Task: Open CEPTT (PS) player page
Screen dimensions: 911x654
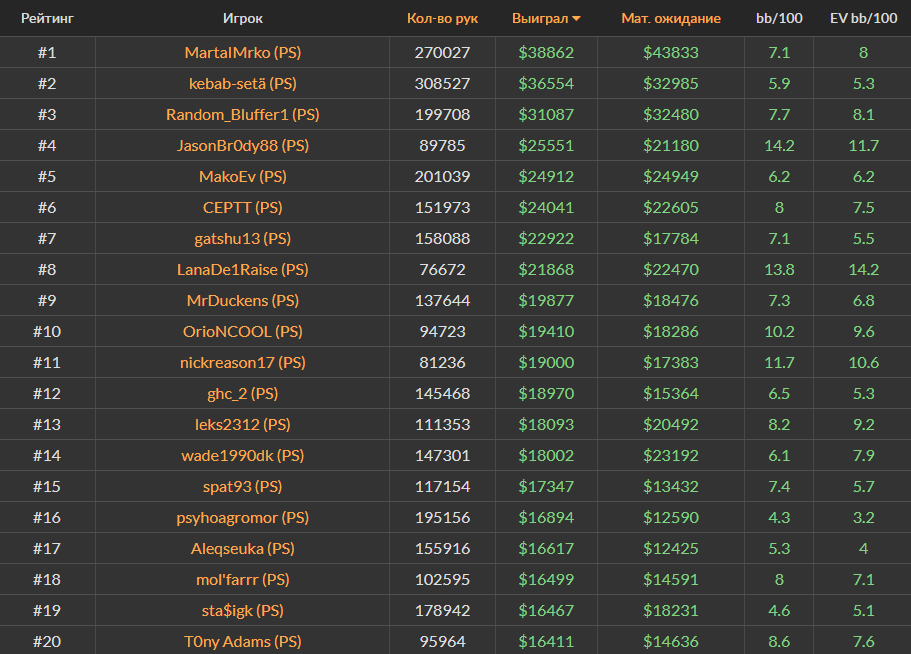Action: tap(243, 207)
